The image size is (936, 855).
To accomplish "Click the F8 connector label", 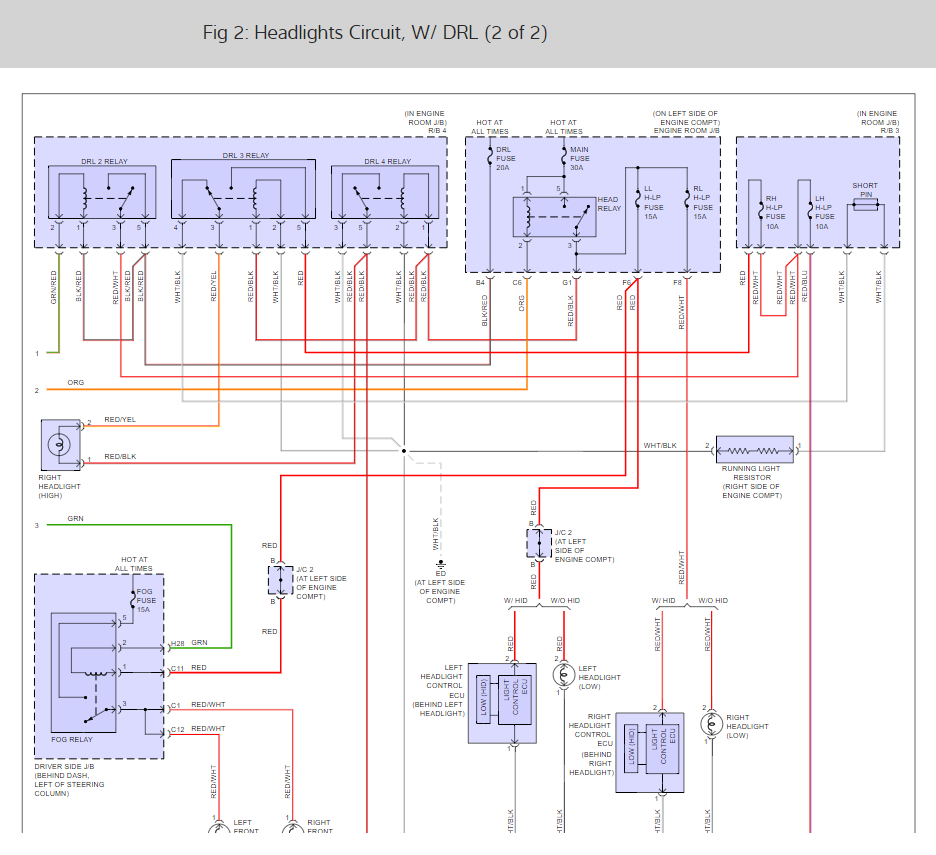I will (677, 283).
